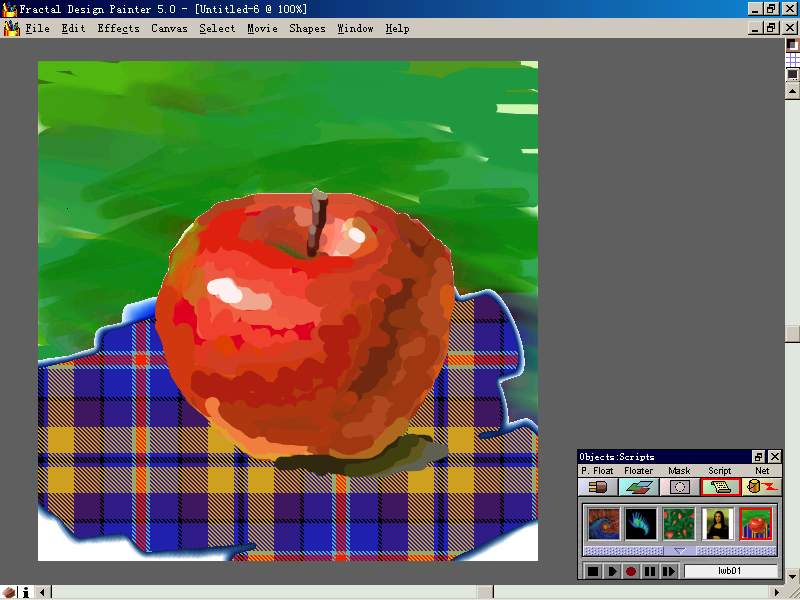Open the P. Float plugin floaters icon
This screenshot has width=800, height=600.
pos(597,487)
